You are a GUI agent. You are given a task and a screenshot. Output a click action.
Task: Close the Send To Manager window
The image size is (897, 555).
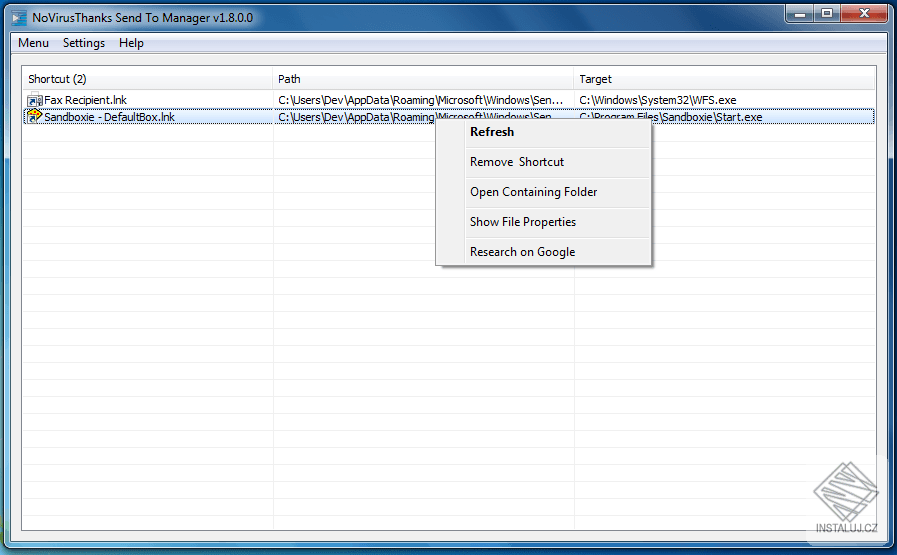864,14
